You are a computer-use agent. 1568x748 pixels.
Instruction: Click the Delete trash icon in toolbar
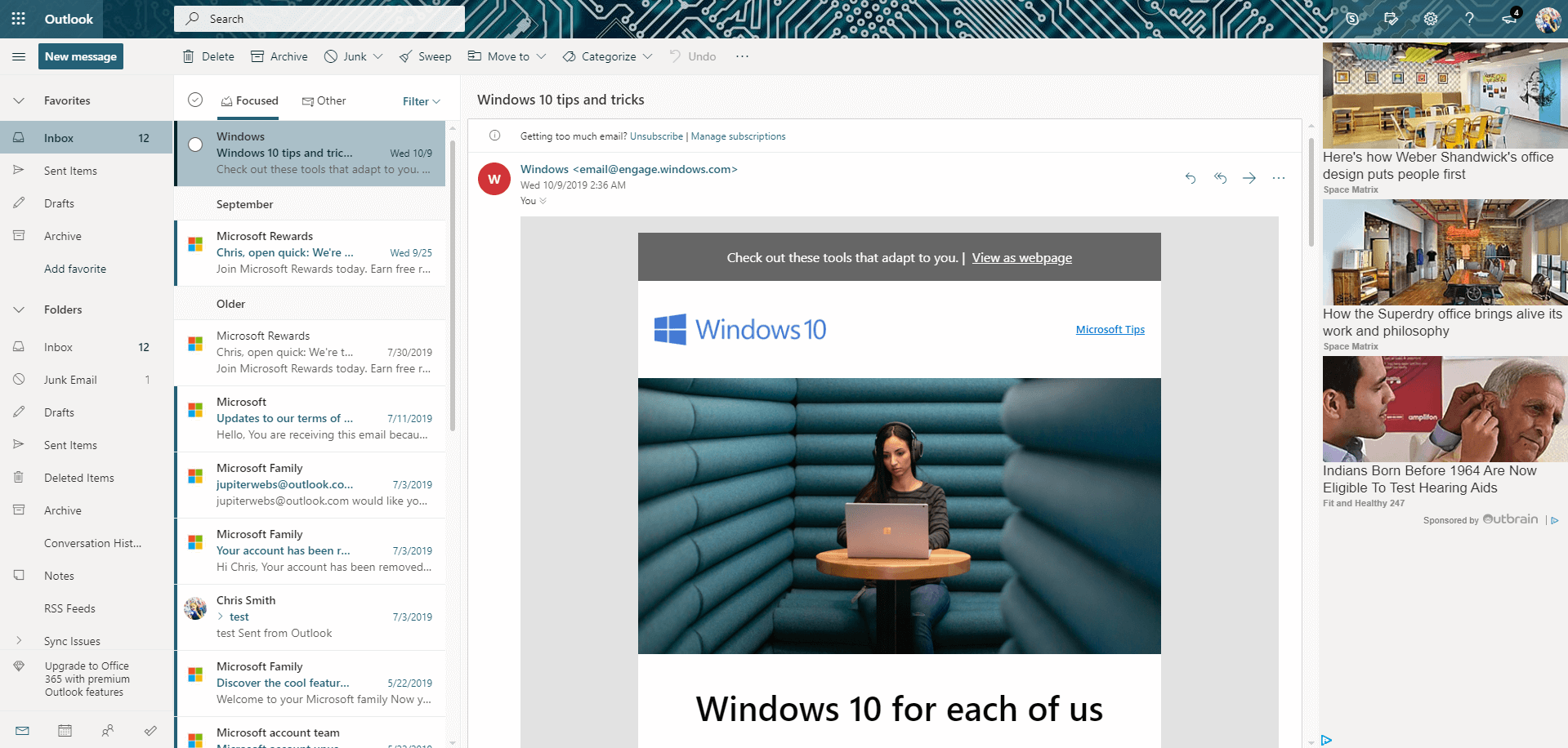(188, 56)
